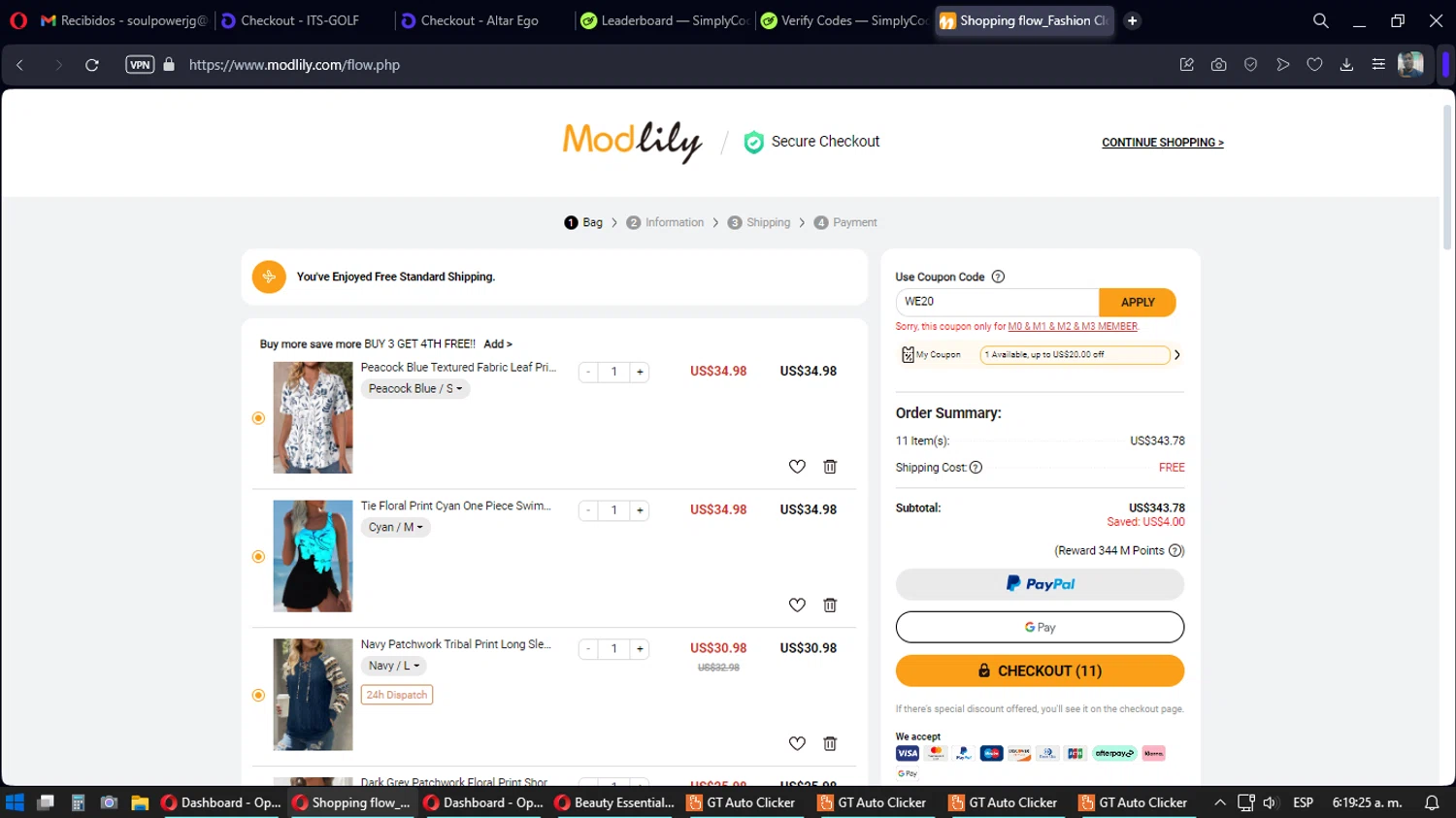Image resolution: width=1456 pixels, height=818 pixels.
Task: Add Peacock Blue top to wishlist heart
Action: coord(797,467)
